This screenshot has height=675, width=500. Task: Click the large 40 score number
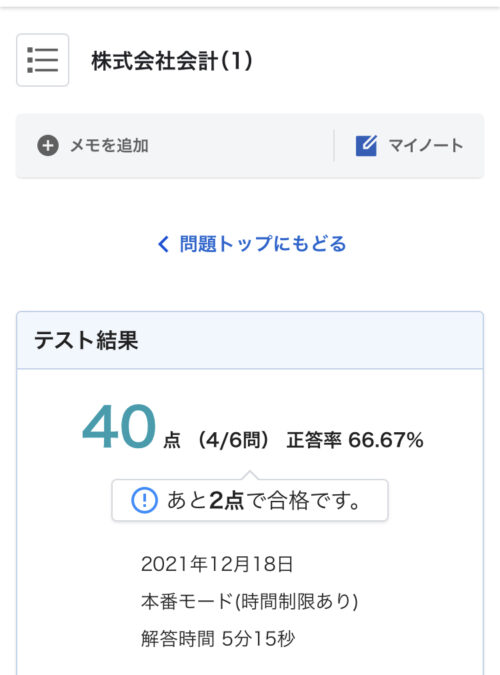coord(119,427)
